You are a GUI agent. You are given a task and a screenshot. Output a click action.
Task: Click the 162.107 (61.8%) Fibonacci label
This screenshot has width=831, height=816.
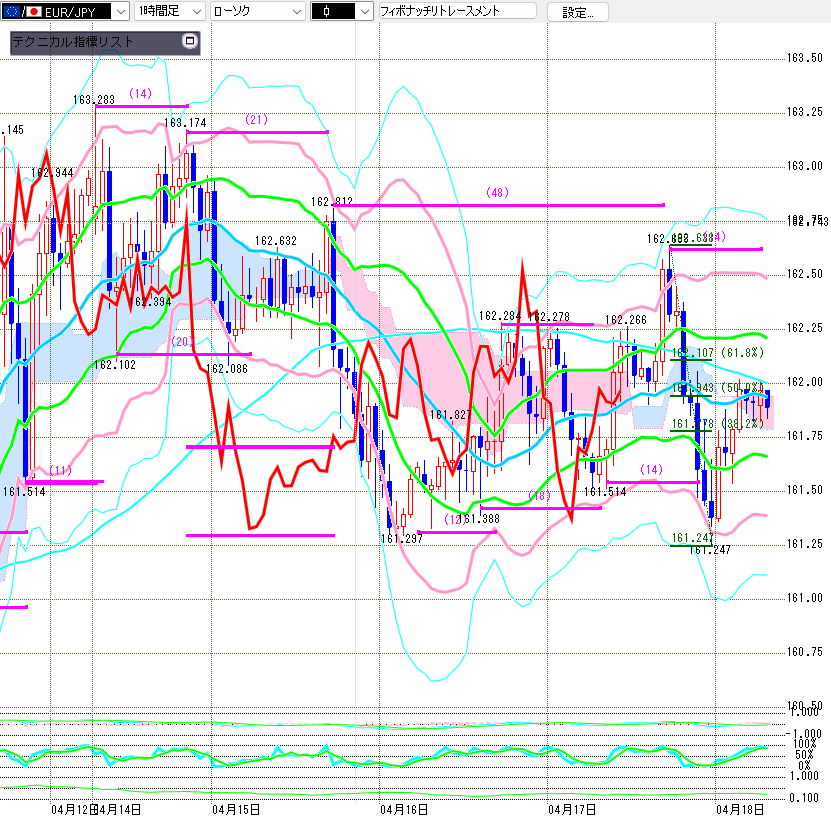[x=718, y=353]
